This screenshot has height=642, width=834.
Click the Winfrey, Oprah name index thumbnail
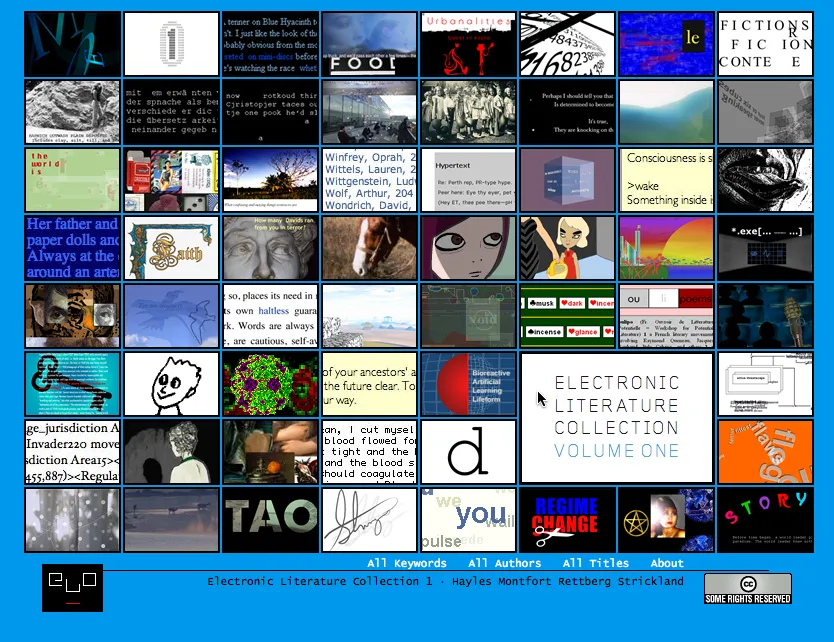tap(369, 180)
